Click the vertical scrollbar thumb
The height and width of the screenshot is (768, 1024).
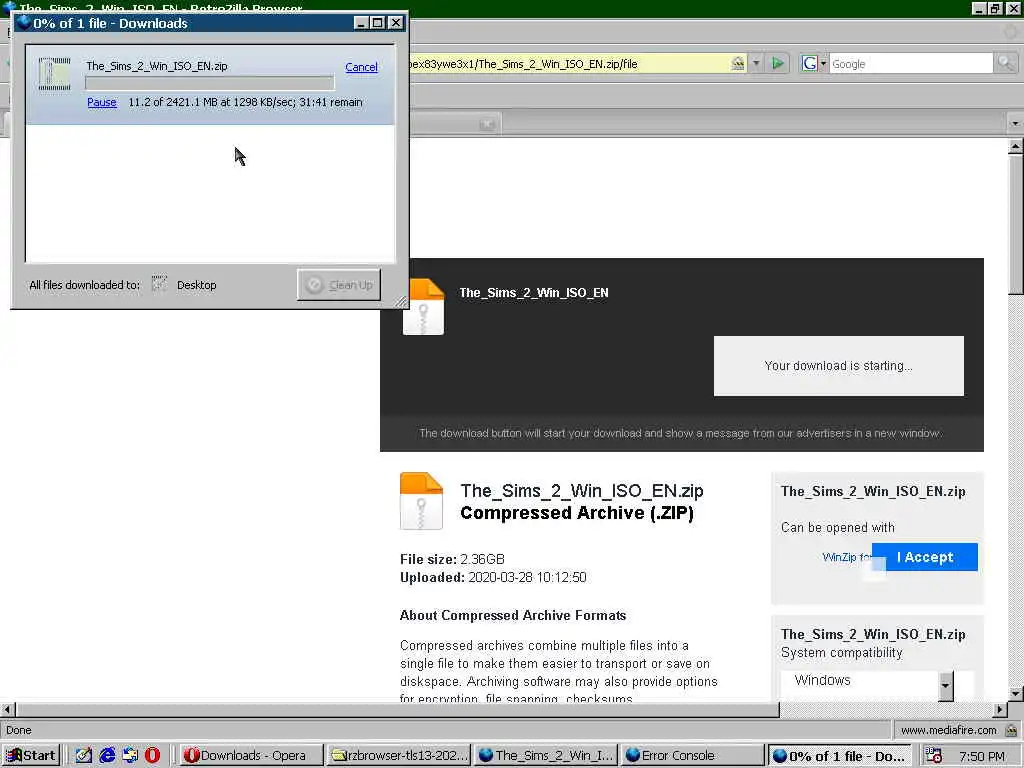click(1015, 224)
